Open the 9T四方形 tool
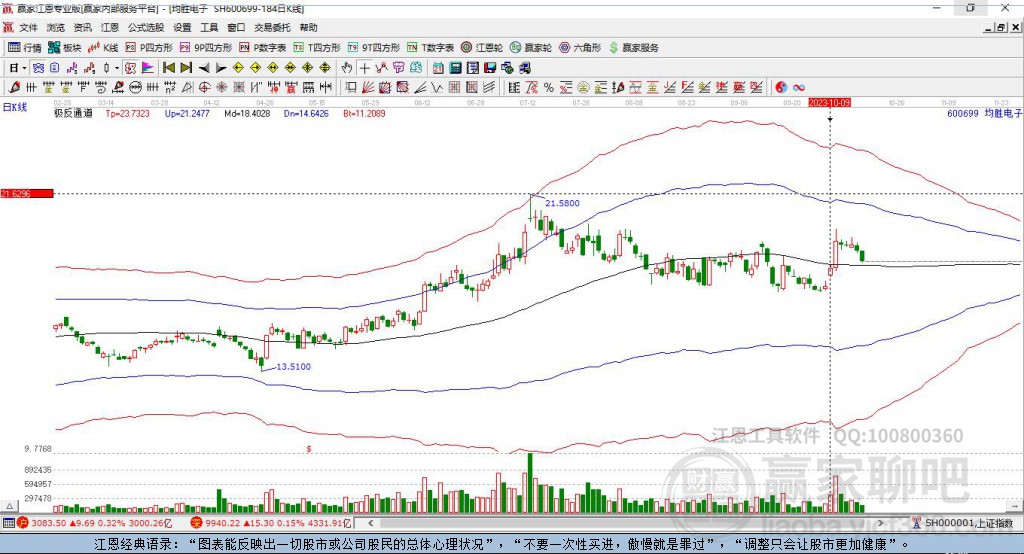The height and width of the screenshot is (554, 1024). [x=374, y=48]
